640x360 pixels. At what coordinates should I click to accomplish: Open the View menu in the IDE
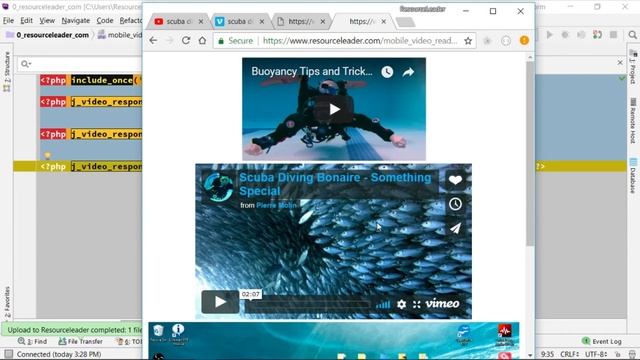click(x=47, y=20)
